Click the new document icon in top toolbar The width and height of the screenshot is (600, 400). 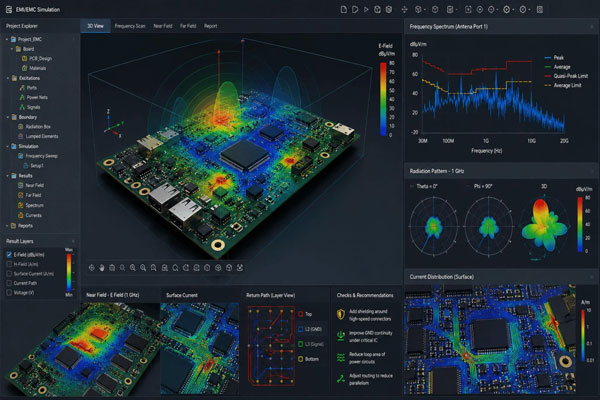click(344, 10)
